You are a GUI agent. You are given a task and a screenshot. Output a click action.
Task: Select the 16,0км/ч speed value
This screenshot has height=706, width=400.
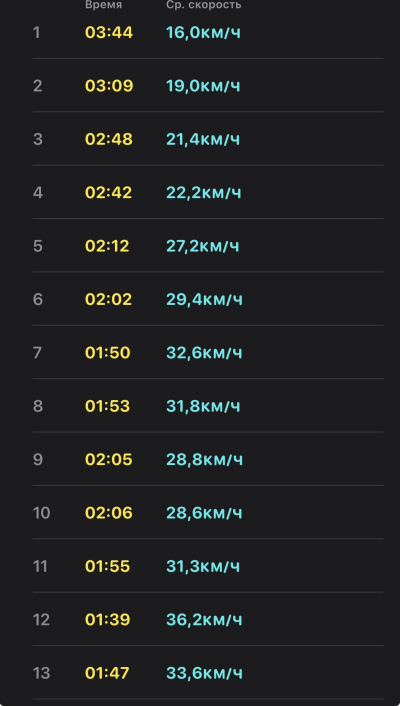point(203,33)
